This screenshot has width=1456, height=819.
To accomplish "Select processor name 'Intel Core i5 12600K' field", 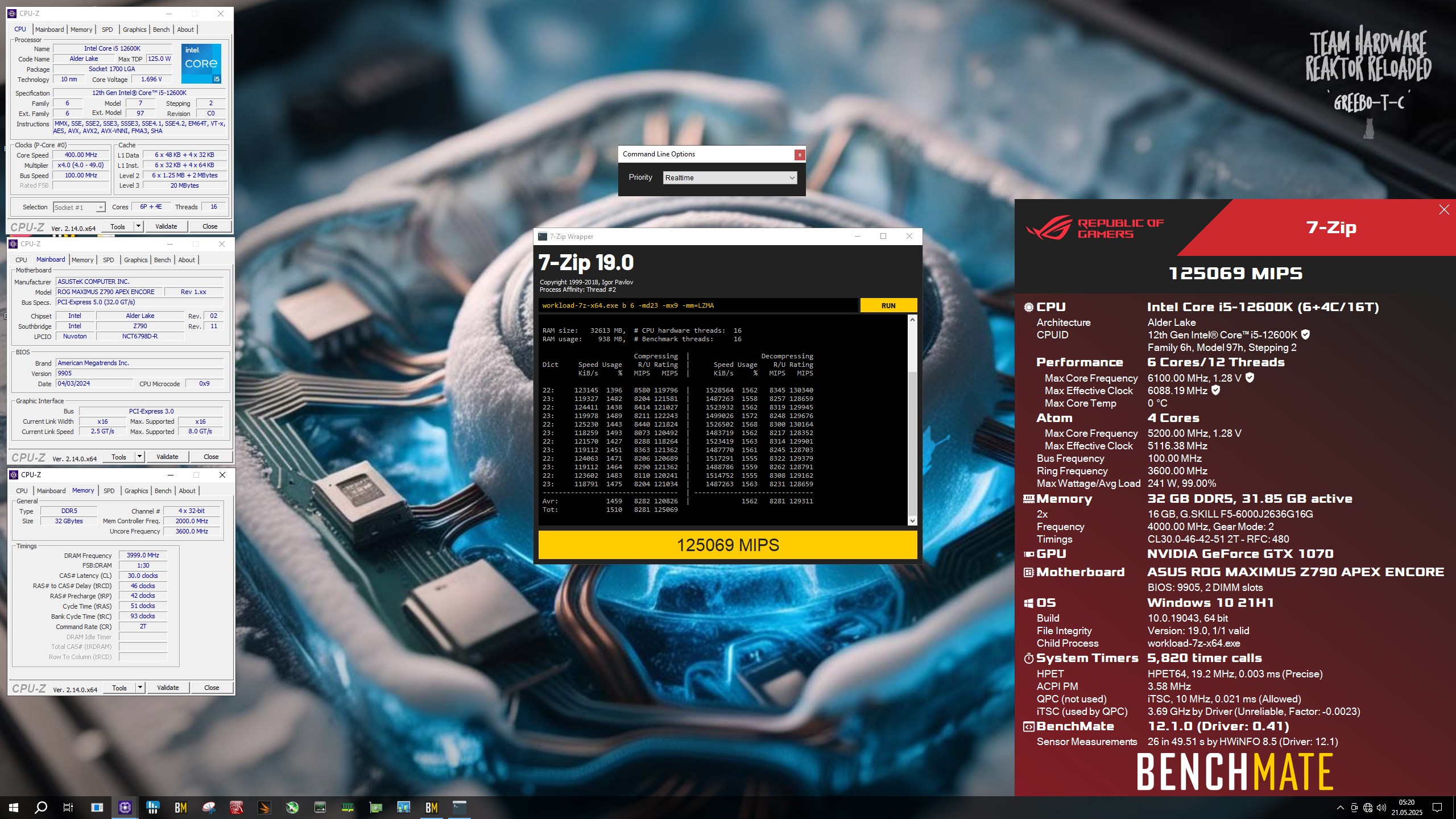I will pos(113,48).
